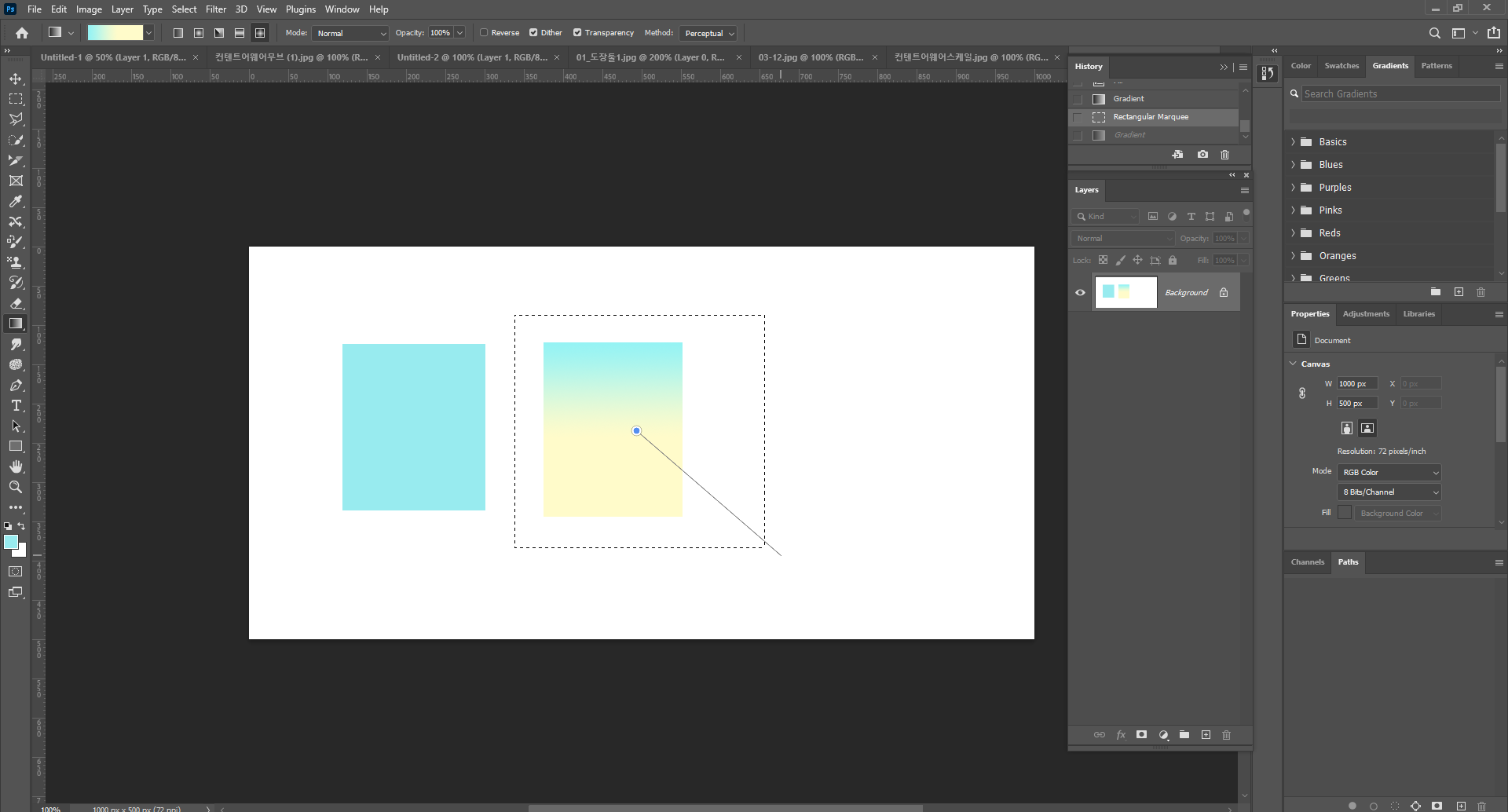The height and width of the screenshot is (812, 1508).
Task: Expand the Basics gradient folder
Action: (1293, 142)
